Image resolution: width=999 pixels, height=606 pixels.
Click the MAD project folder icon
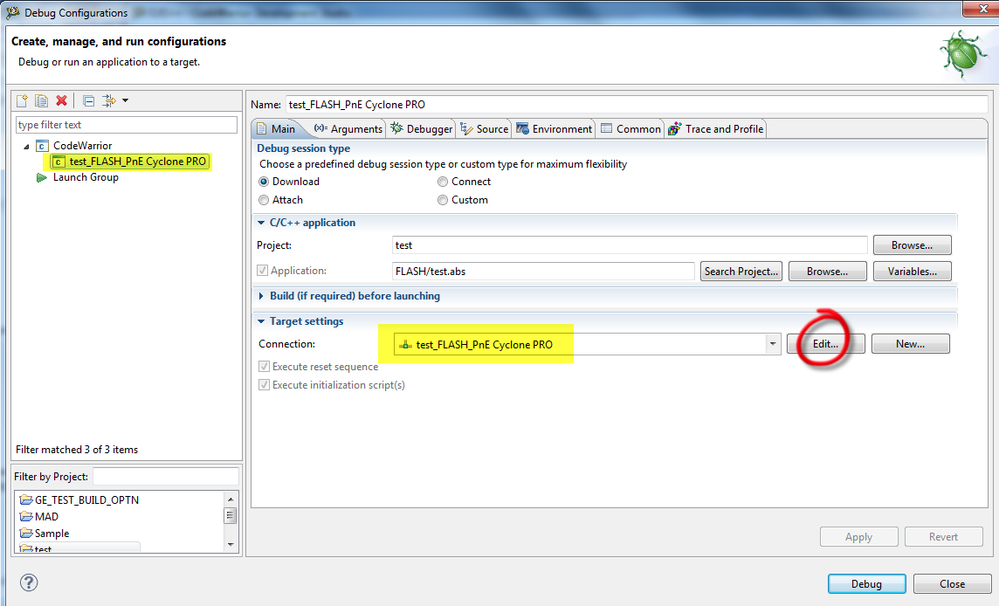coord(25,516)
